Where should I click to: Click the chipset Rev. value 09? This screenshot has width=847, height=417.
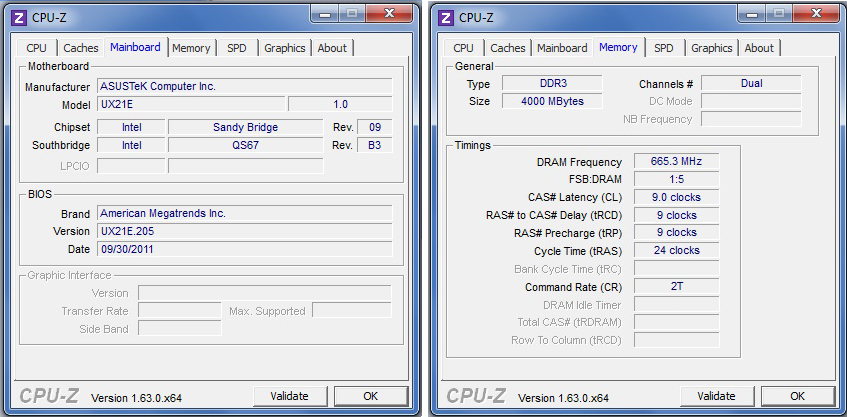pos(375,127)
